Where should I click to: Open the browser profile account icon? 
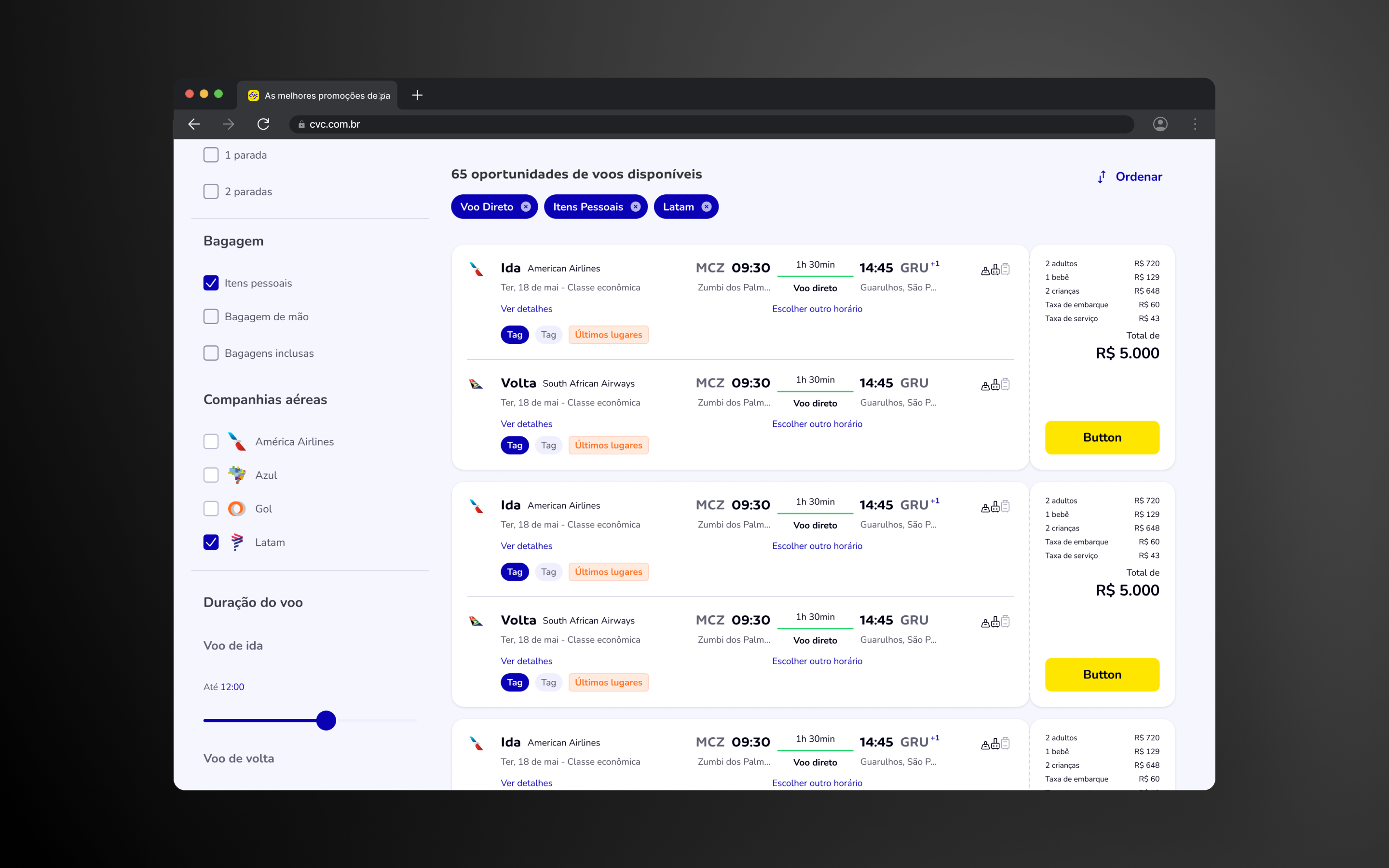pyautogui.click(x=1160, y=124)
